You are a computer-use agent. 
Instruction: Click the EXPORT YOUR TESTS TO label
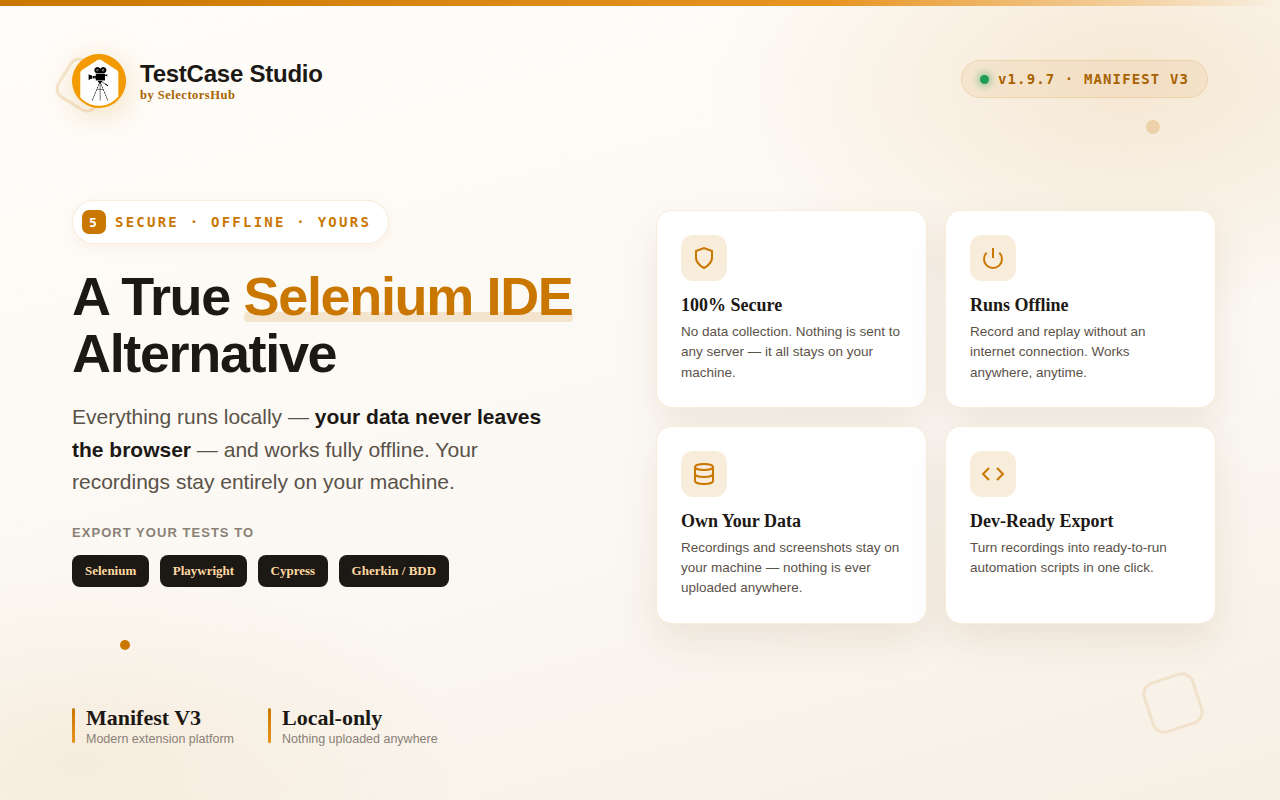pos(163,533)
